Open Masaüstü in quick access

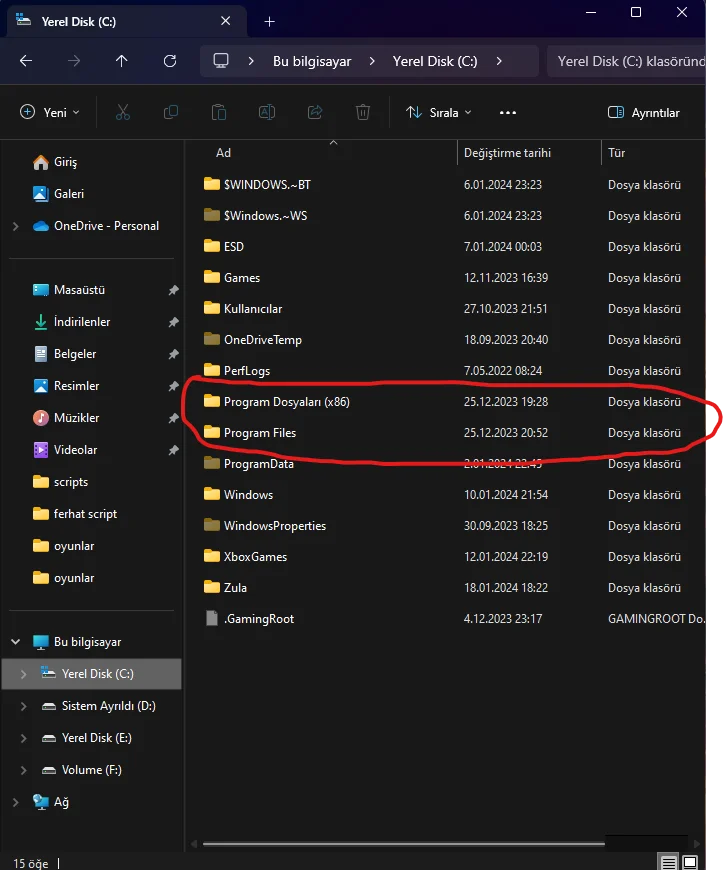pyautogui.click(x=69, y=290)
